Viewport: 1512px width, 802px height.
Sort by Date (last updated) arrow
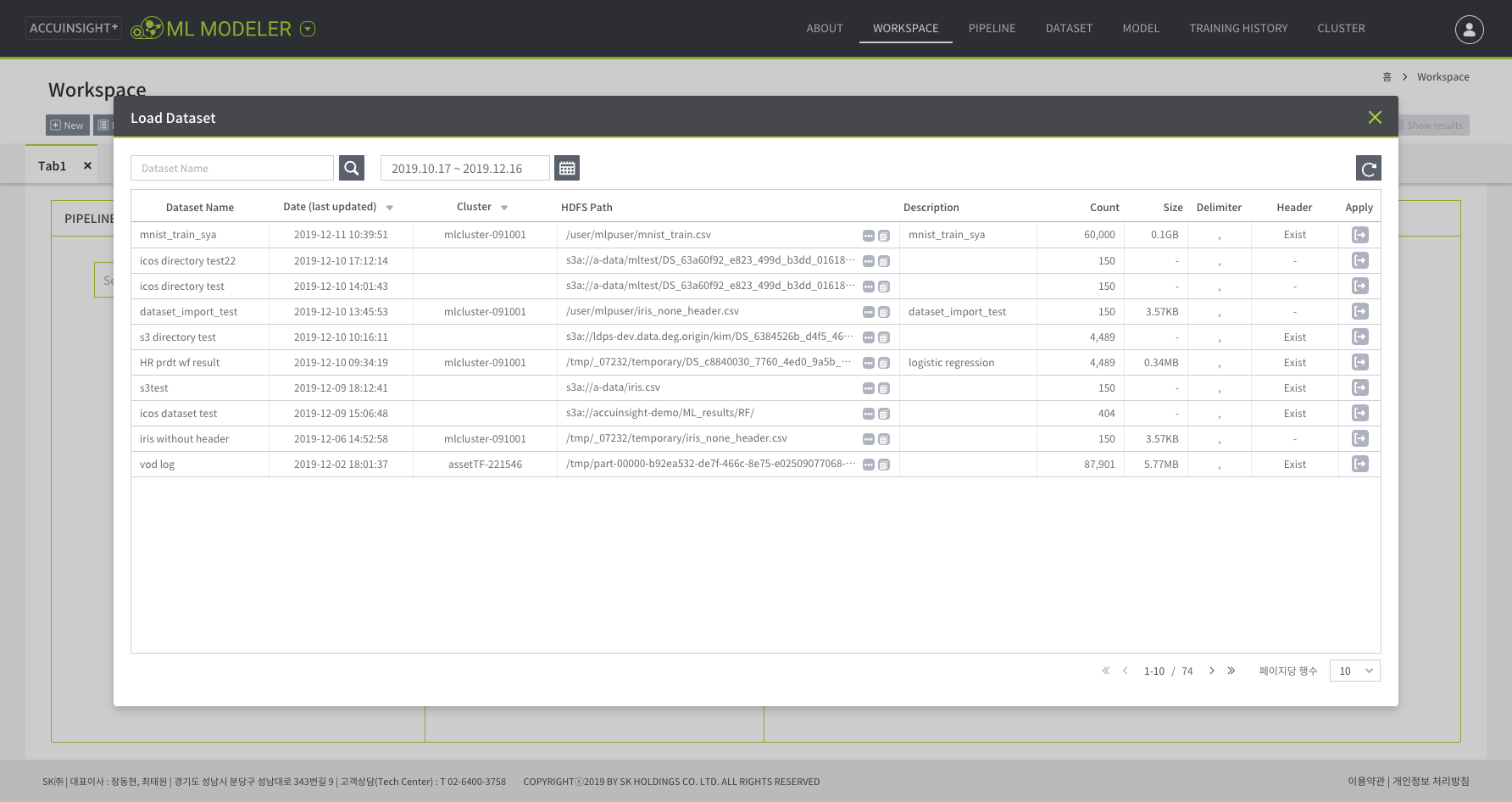pos(390,208)
